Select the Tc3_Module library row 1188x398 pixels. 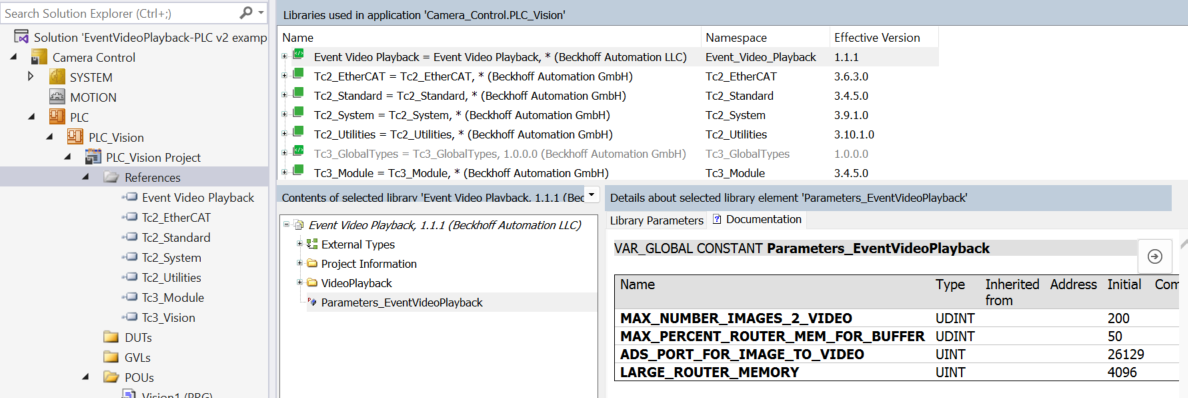pyautogui.click(x=608, y=173)
